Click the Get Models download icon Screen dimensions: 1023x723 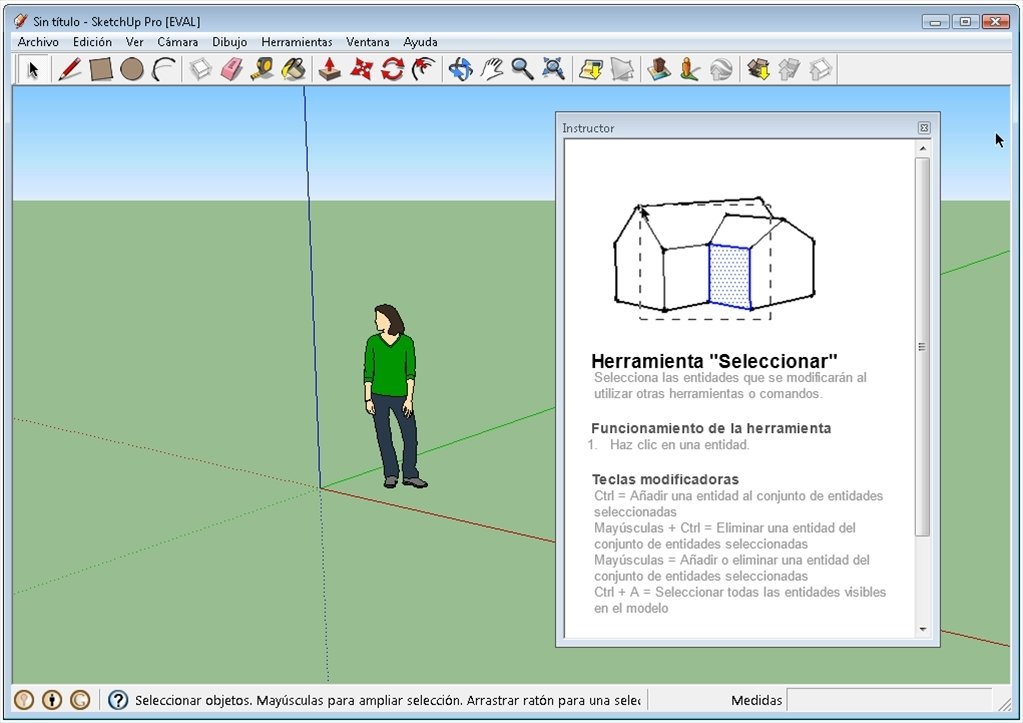pyautogui.click(x=758, y=69)
